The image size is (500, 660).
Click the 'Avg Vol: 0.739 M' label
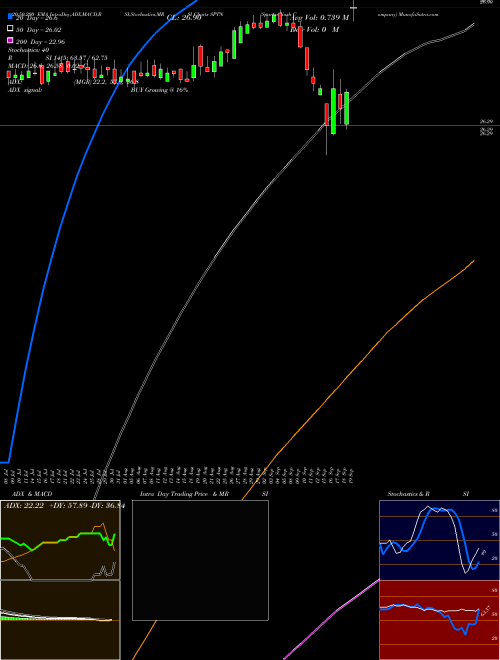(x=320, y=18)
